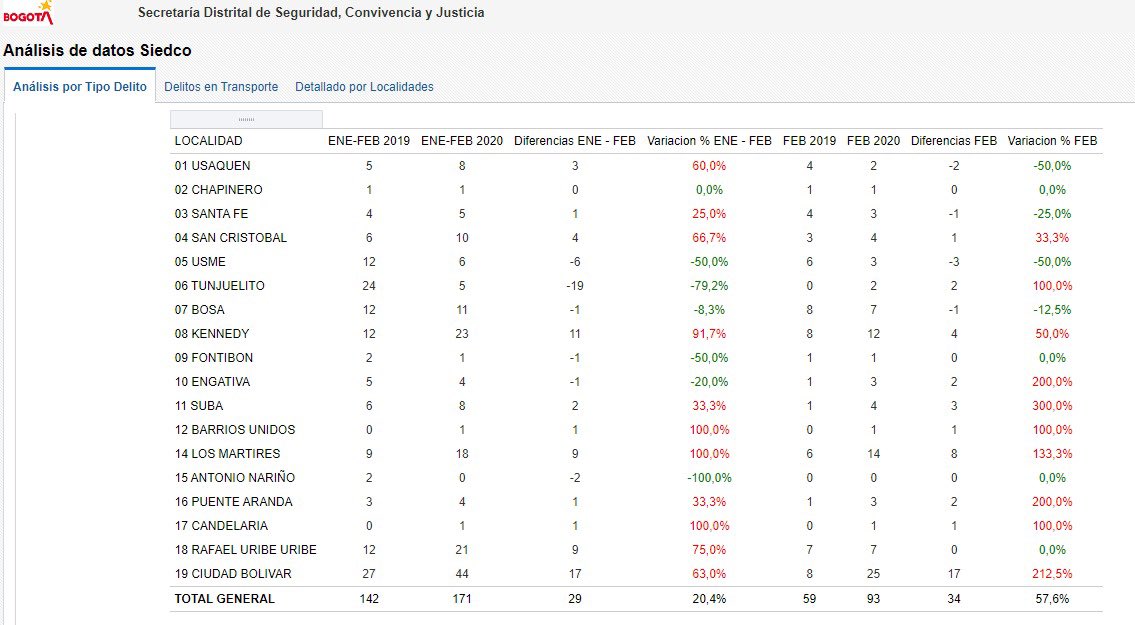The image size is (1135, 625).
Task: Click the 63,0% value in Ciudad Bolivar row
Action: 709,574
